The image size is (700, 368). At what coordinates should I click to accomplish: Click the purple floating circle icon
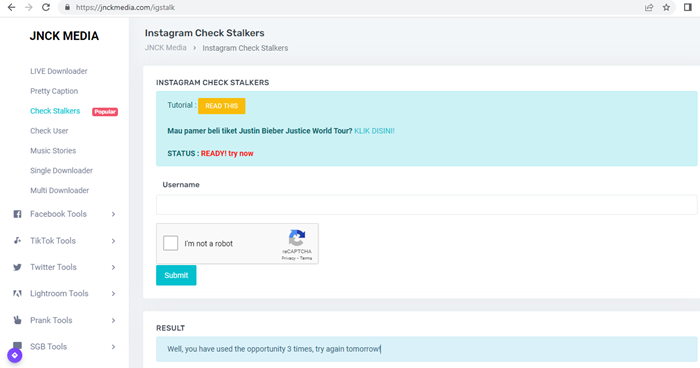pos(15,355)
